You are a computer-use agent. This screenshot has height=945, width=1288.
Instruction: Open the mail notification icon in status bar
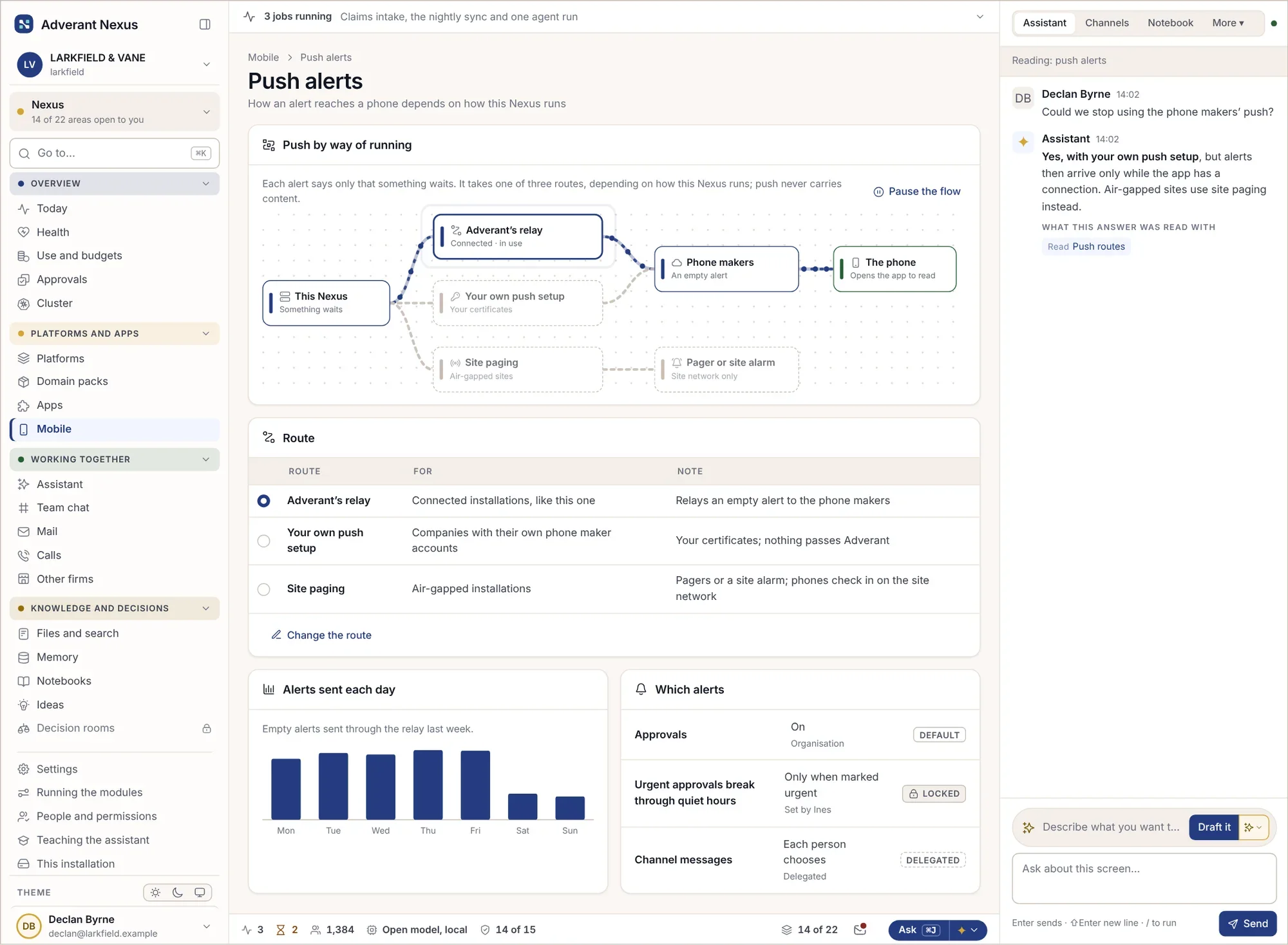click(860, 930)
